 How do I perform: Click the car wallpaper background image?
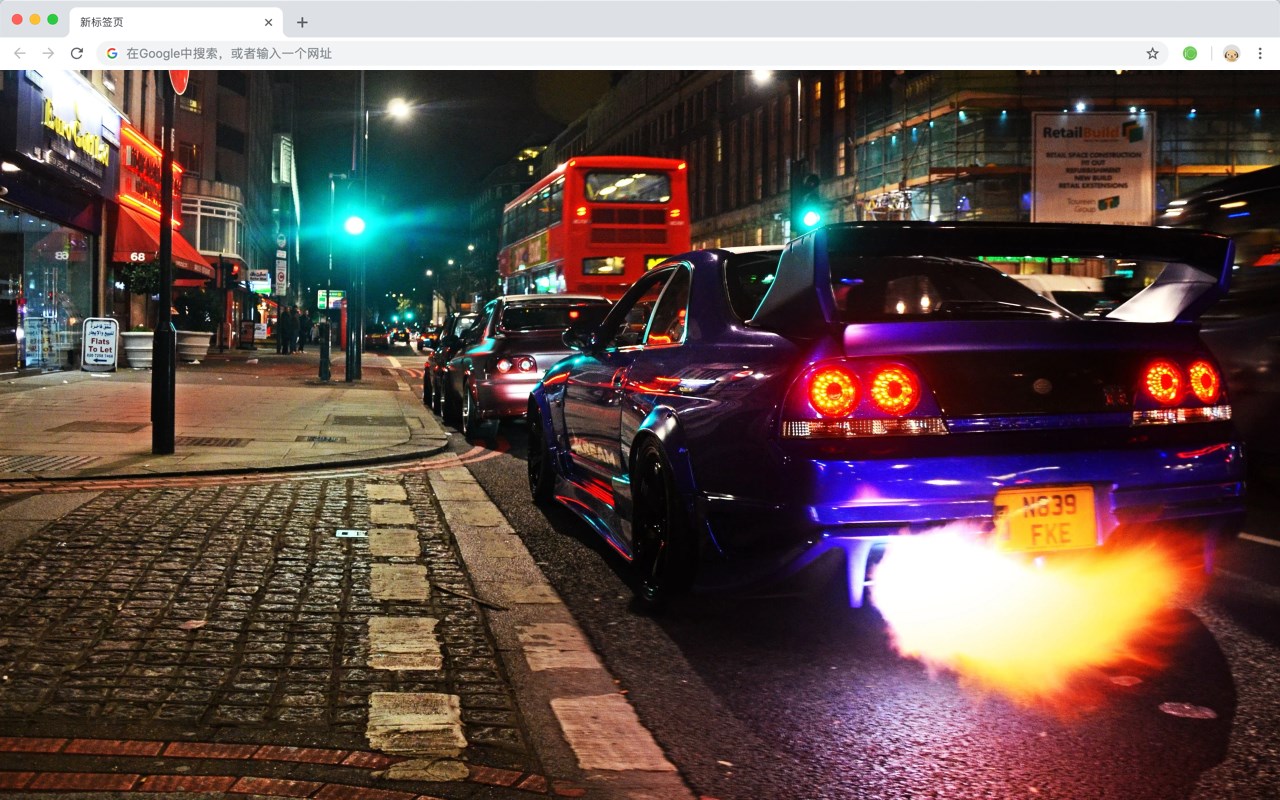click(640, 435)
